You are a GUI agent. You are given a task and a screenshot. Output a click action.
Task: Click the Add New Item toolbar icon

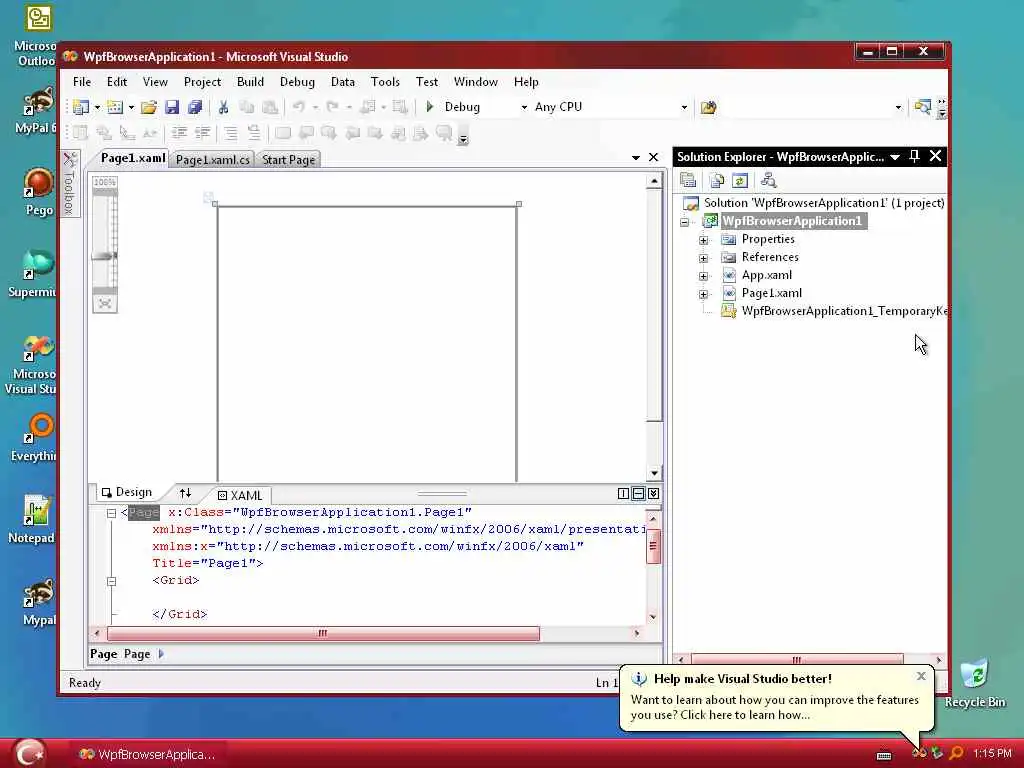(115, 107)
